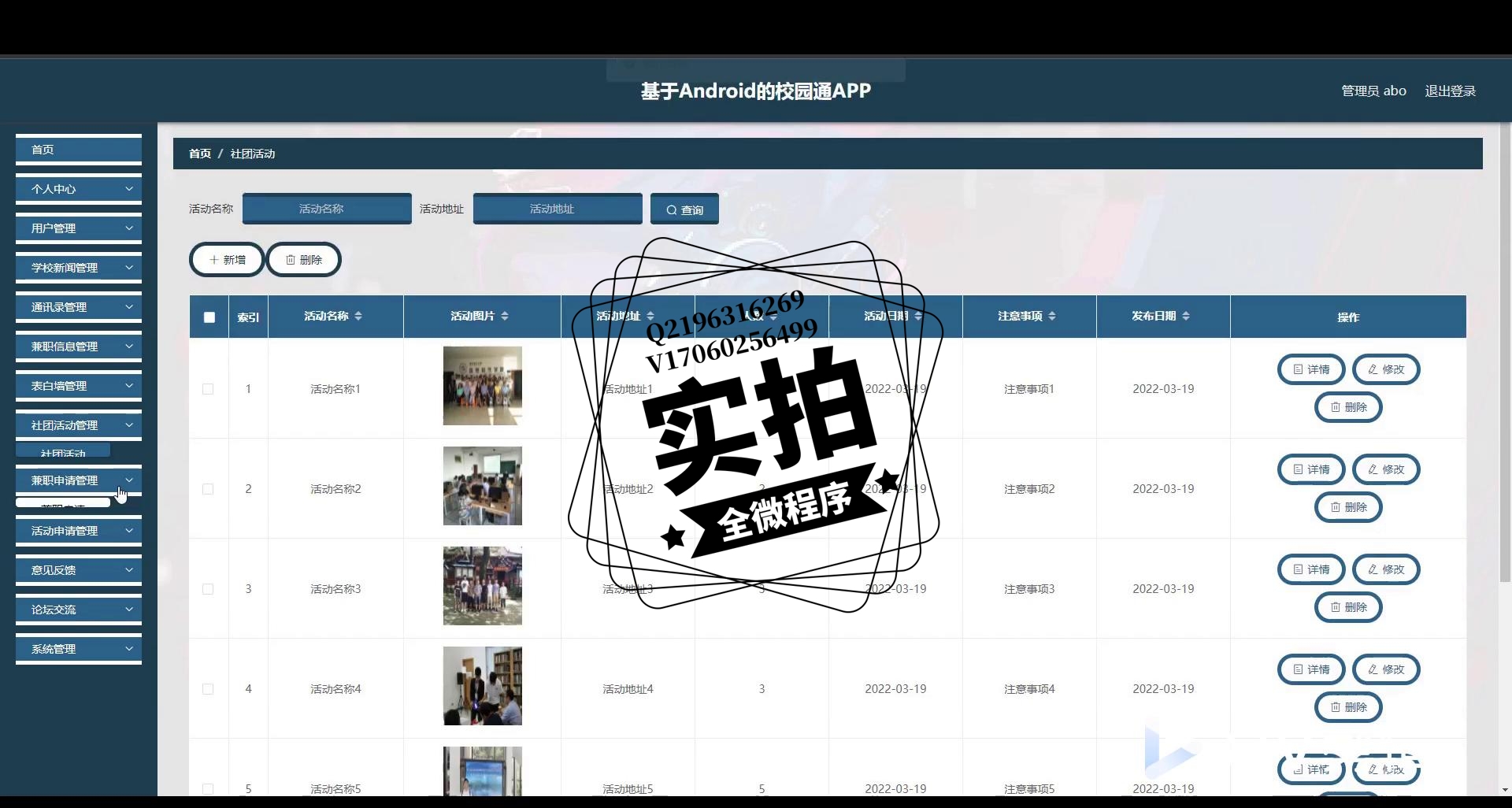Screen dimensions: 1512x808
Task: Open 详情 for 活动名称2 row
Action: (1311, 469)
